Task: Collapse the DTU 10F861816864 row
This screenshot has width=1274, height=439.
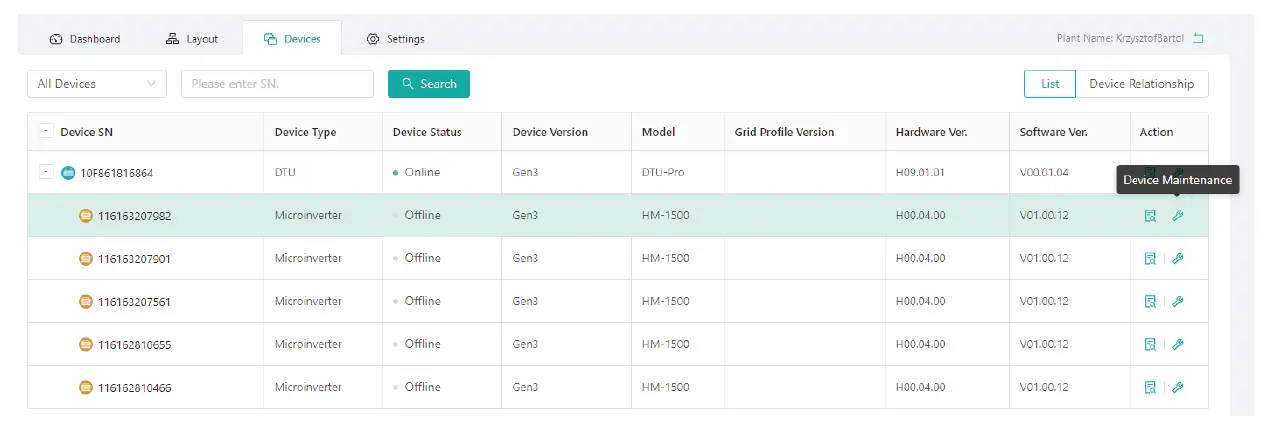Action: 45,172
